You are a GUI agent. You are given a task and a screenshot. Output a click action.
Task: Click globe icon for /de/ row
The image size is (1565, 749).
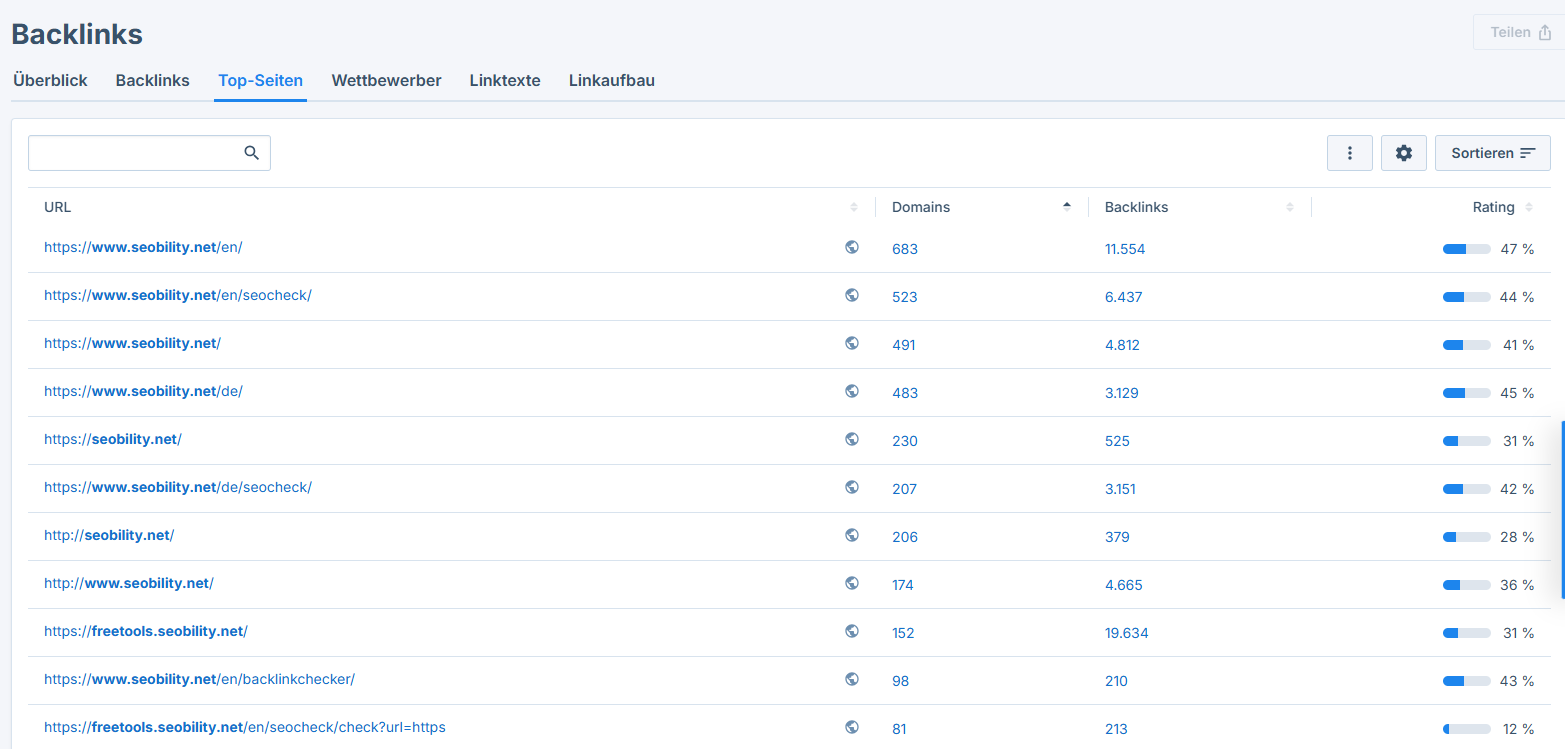click(x=852, y=391)
